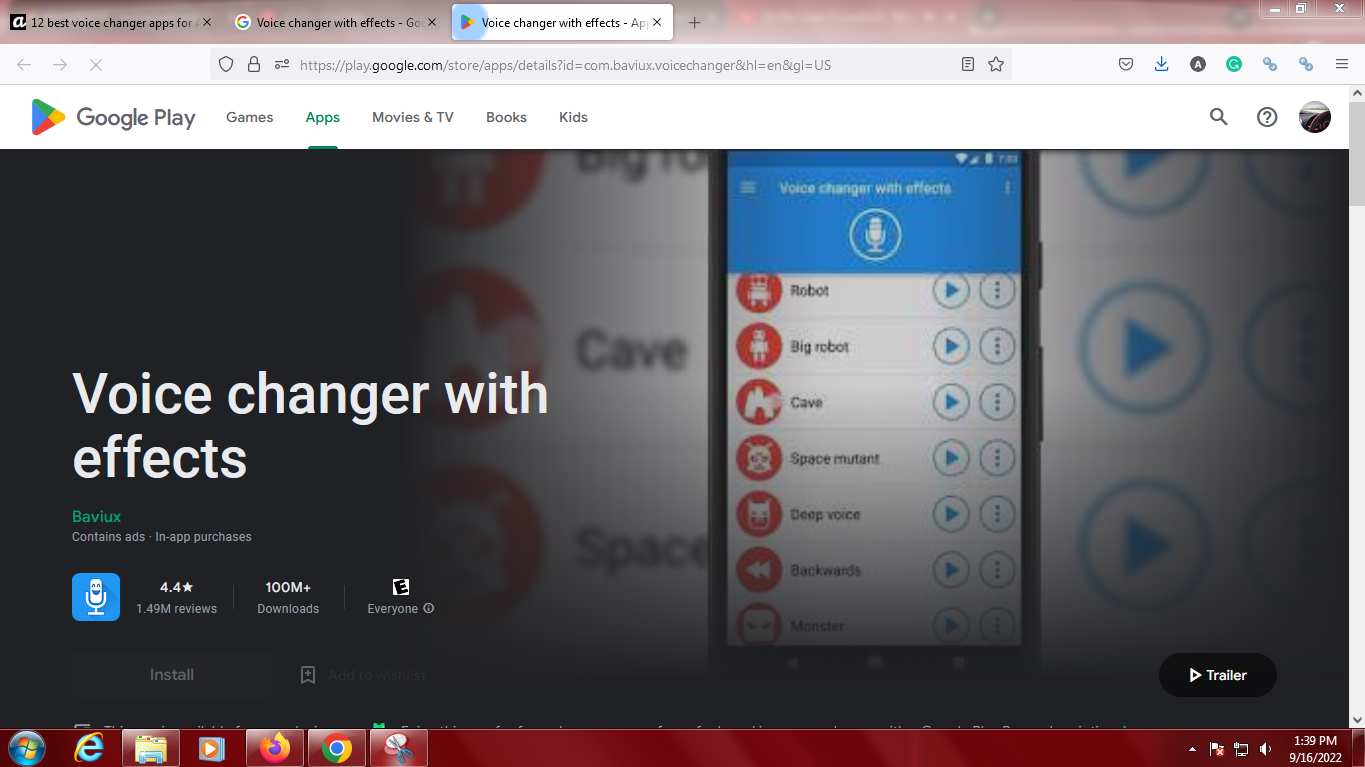Open Firefox shield tracking protection icon
The height and width of the screenshot is (767, 1365).
point(226,64)
